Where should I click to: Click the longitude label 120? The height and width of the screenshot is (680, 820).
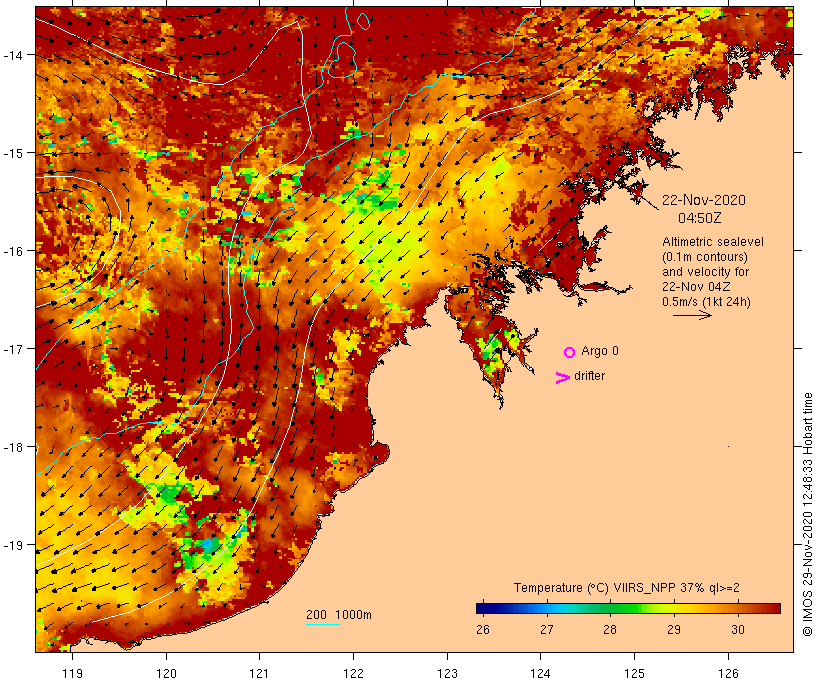tap(166, 673)
